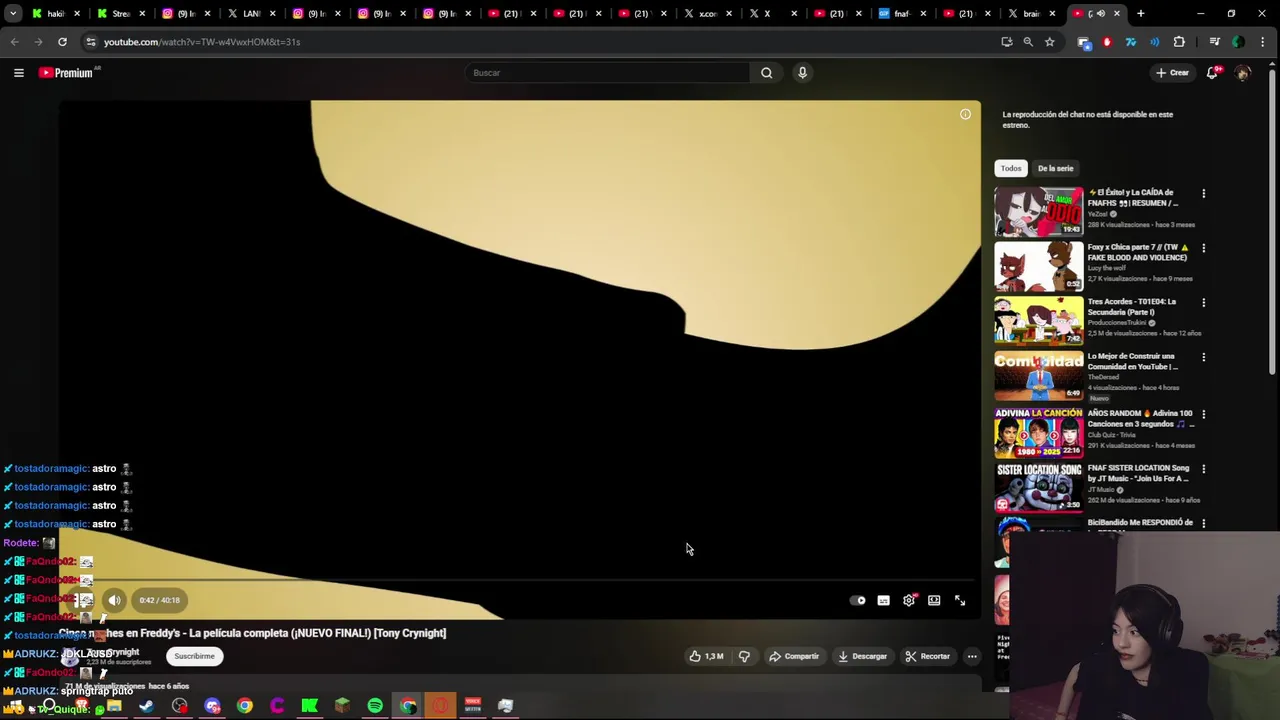Image resolution: width=1280 pixels, height=720 pixels.
Task: Show video info card icon
Action: [x=965, y=114]
